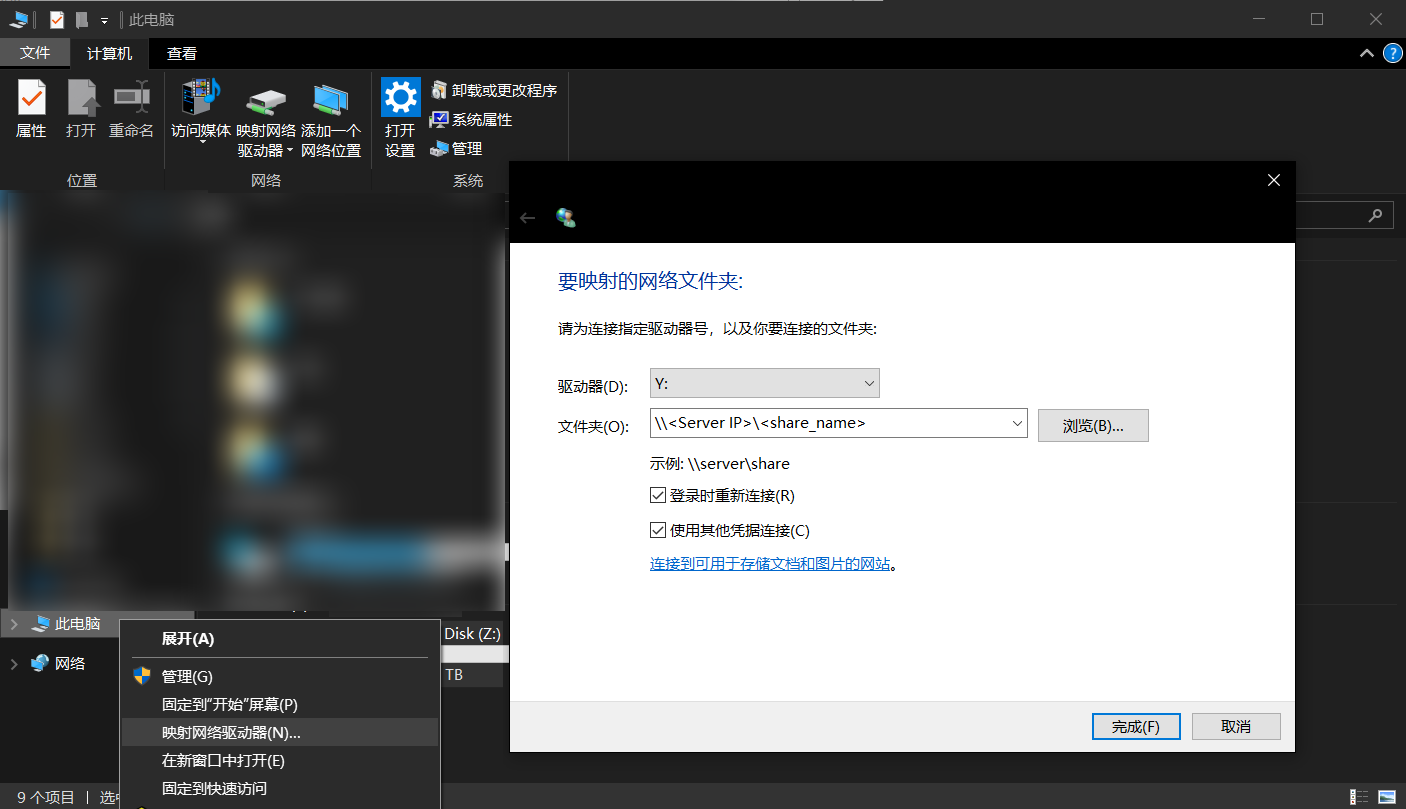Click the blue help question mark icon
This screenshot has width=1406, height=809.
[1392, 53]
